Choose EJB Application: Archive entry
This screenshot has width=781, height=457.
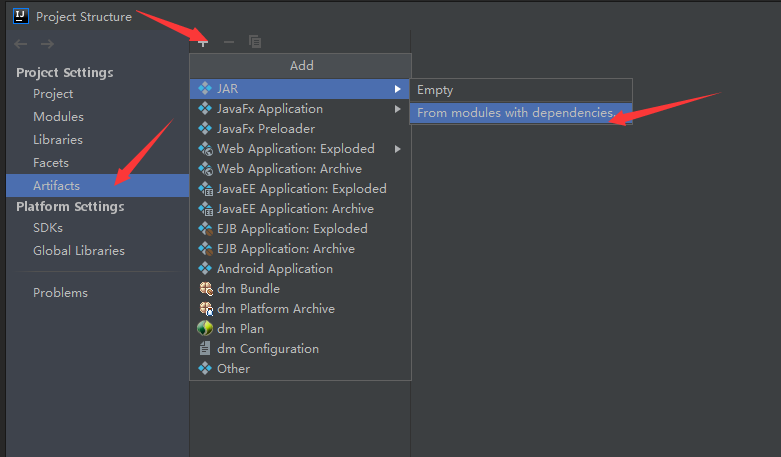300,248
